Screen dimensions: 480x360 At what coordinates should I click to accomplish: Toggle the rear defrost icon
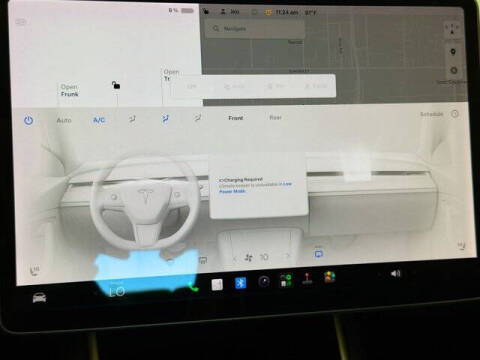(x=203, y=260)
